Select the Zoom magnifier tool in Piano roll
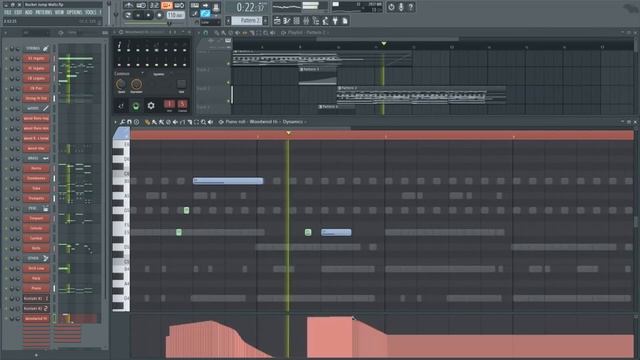 point(203,122)
